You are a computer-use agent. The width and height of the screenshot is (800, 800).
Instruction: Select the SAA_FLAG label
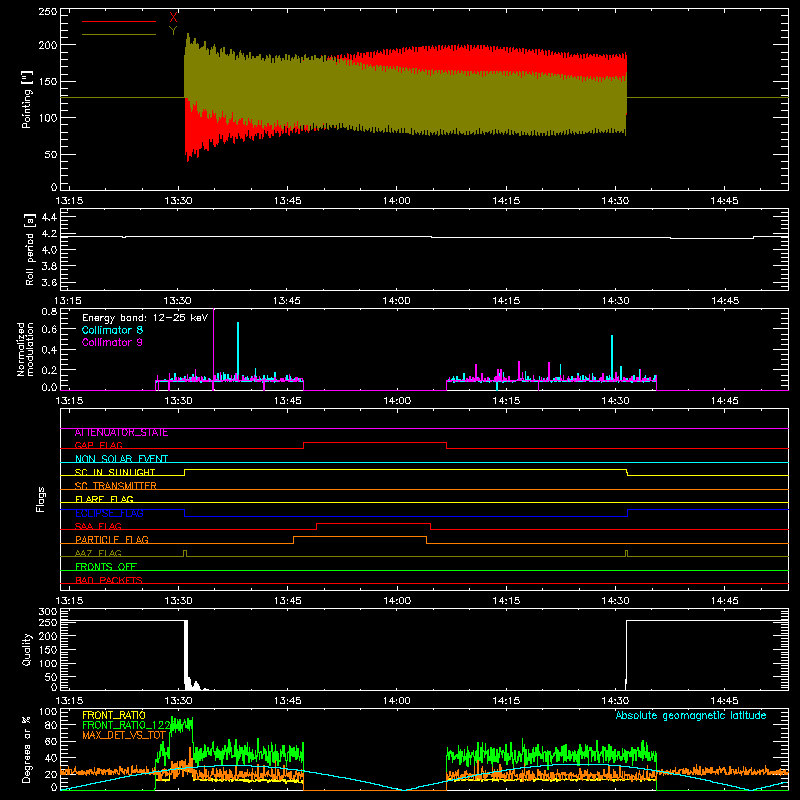98,526
